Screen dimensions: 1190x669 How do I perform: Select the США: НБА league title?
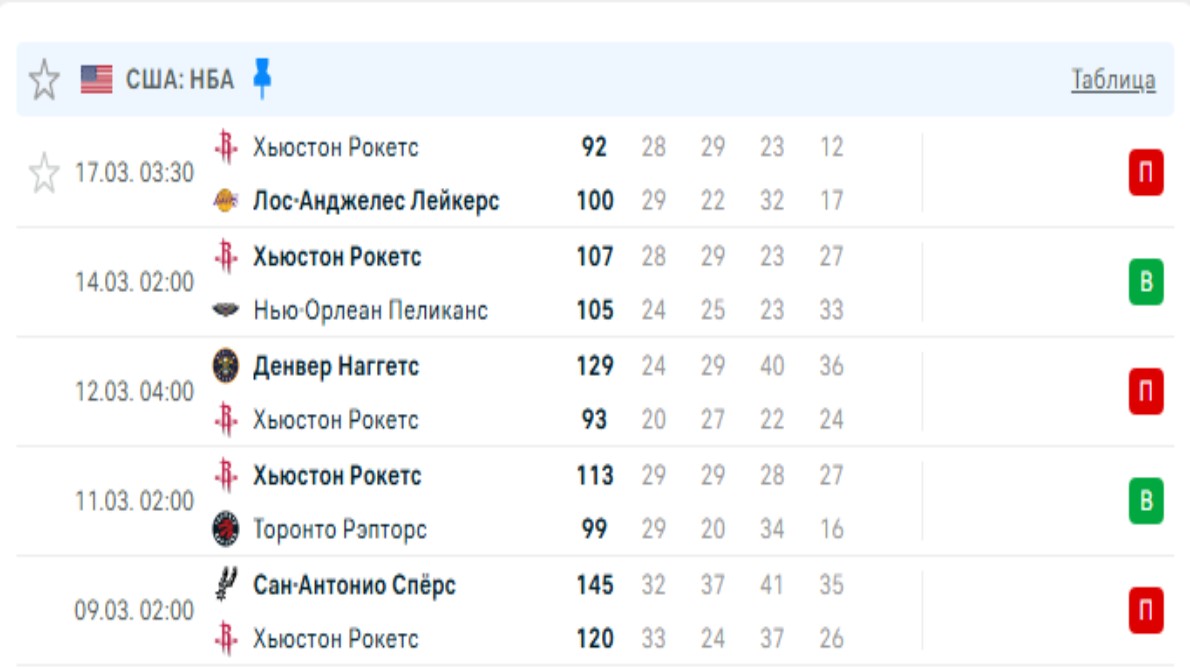click(x=180, y=80)
